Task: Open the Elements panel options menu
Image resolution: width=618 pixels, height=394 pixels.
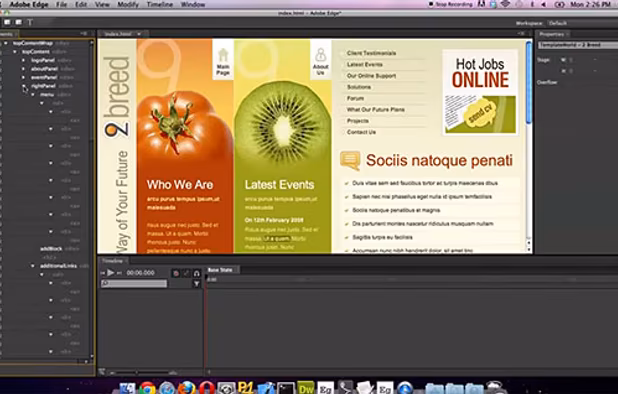Action: tap(84, 33)
